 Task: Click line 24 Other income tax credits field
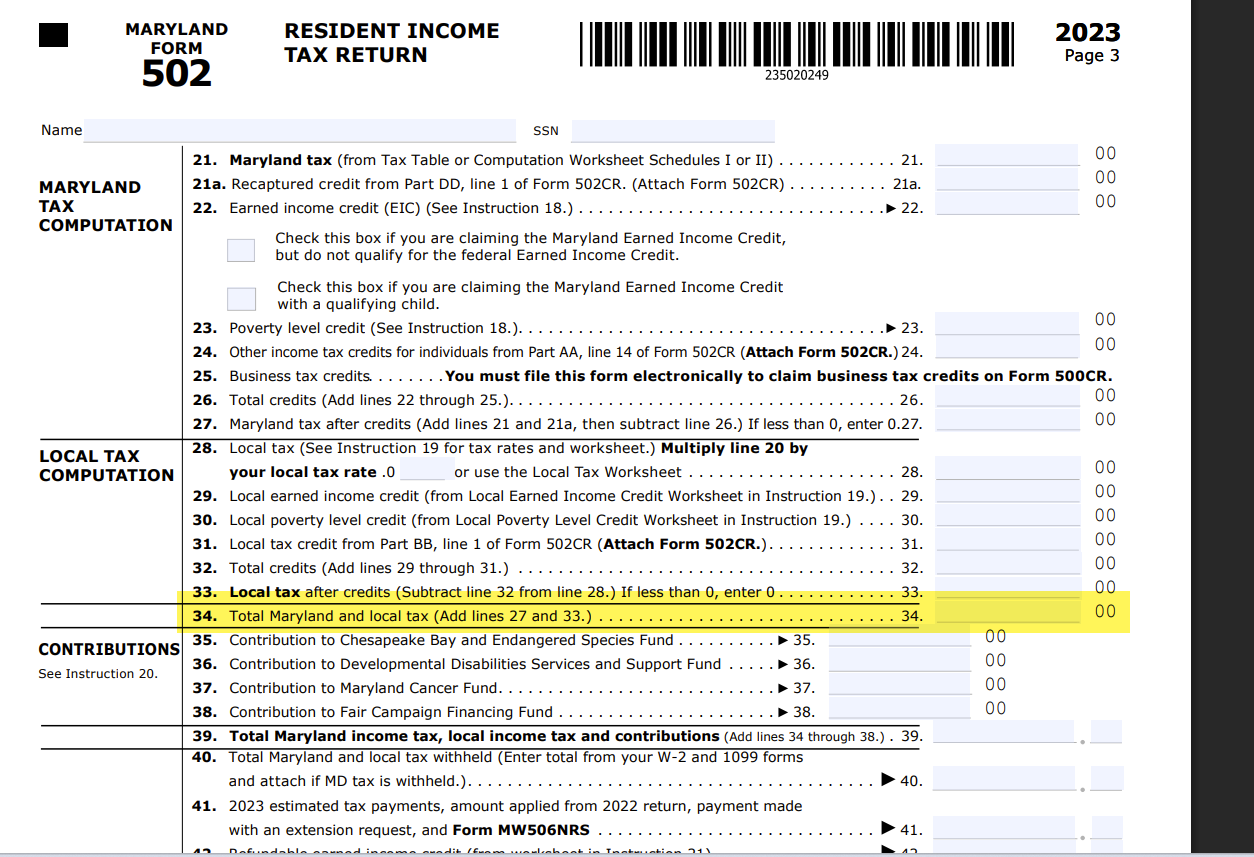tap(1007, 346)
